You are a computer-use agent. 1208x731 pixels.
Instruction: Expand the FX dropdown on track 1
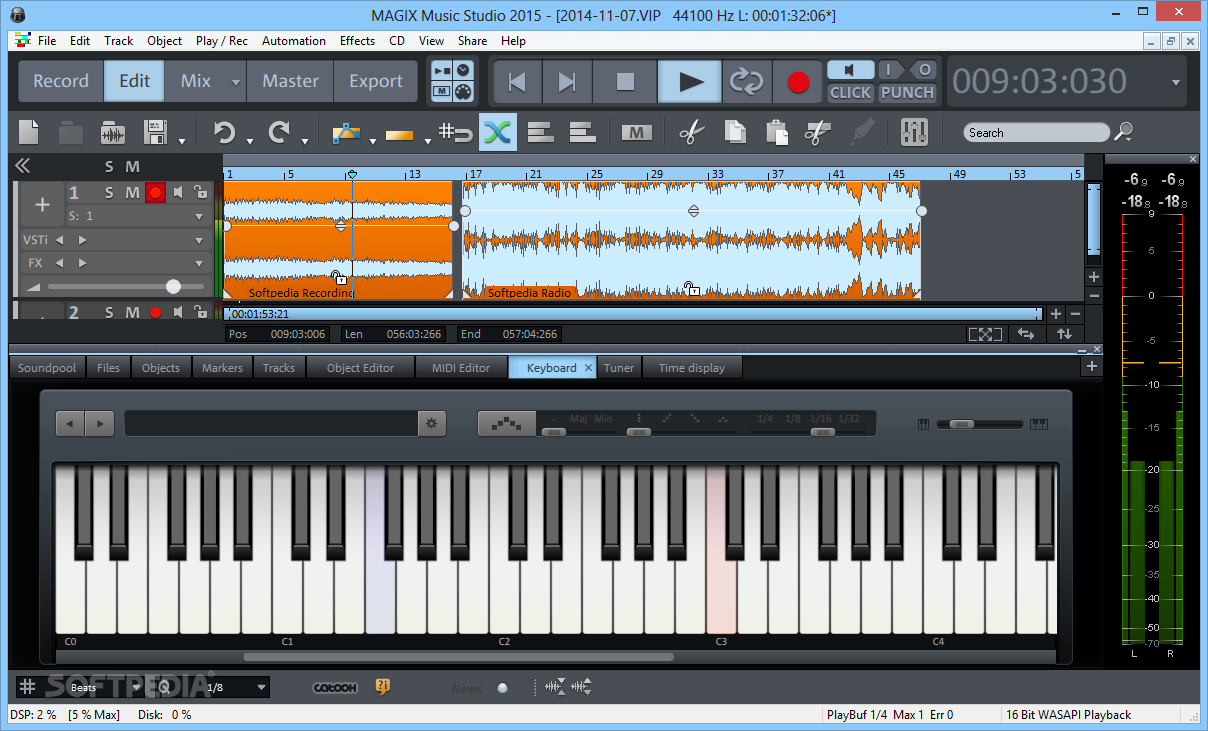199,263
